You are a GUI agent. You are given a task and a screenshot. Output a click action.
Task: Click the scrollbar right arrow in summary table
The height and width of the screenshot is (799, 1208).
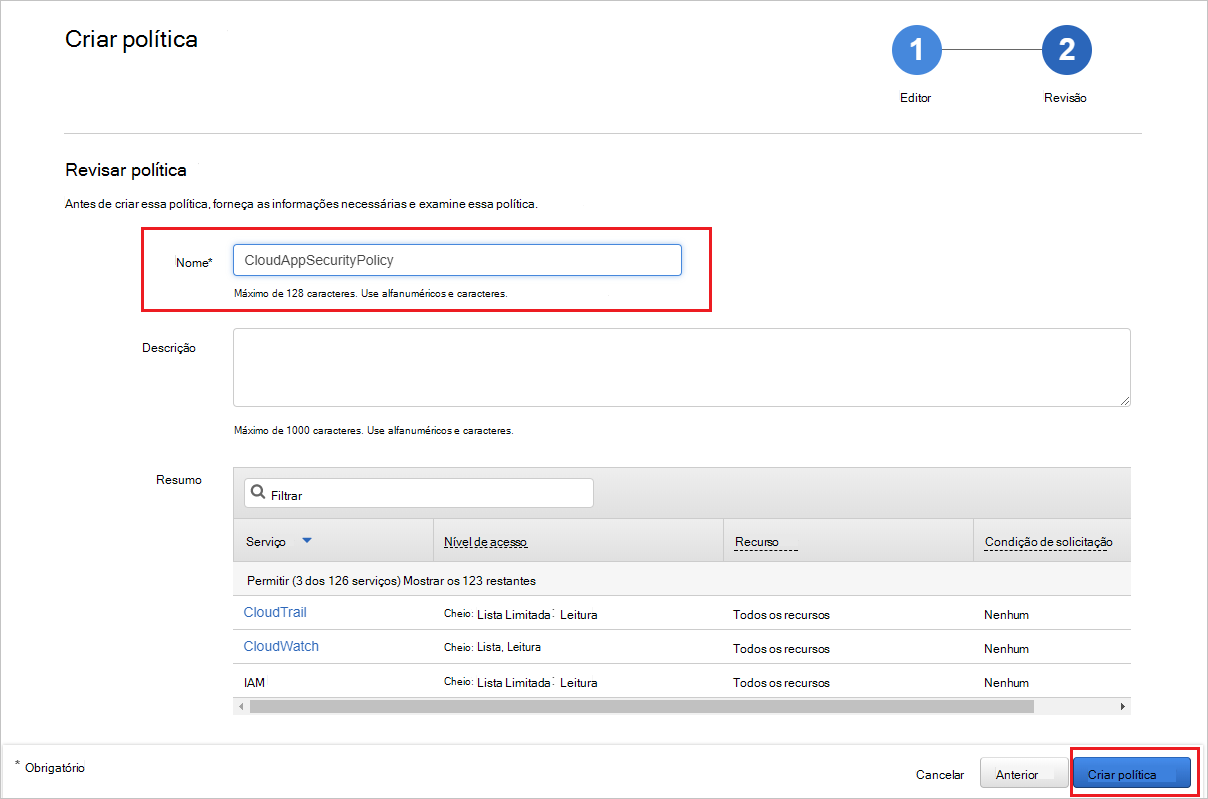point(1123,706)
